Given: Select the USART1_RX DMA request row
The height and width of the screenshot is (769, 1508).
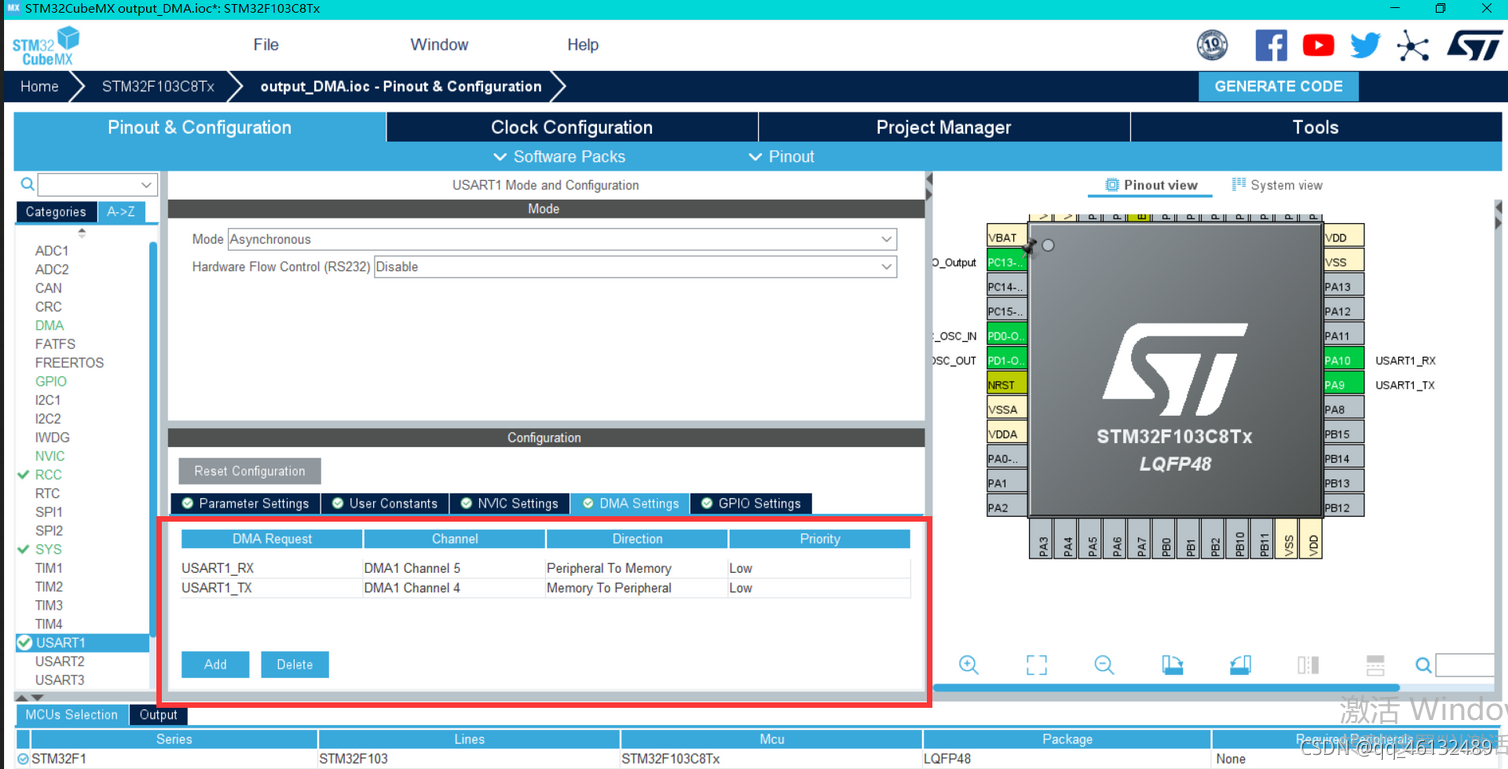Looking at the screenshot, I should 545,568.
